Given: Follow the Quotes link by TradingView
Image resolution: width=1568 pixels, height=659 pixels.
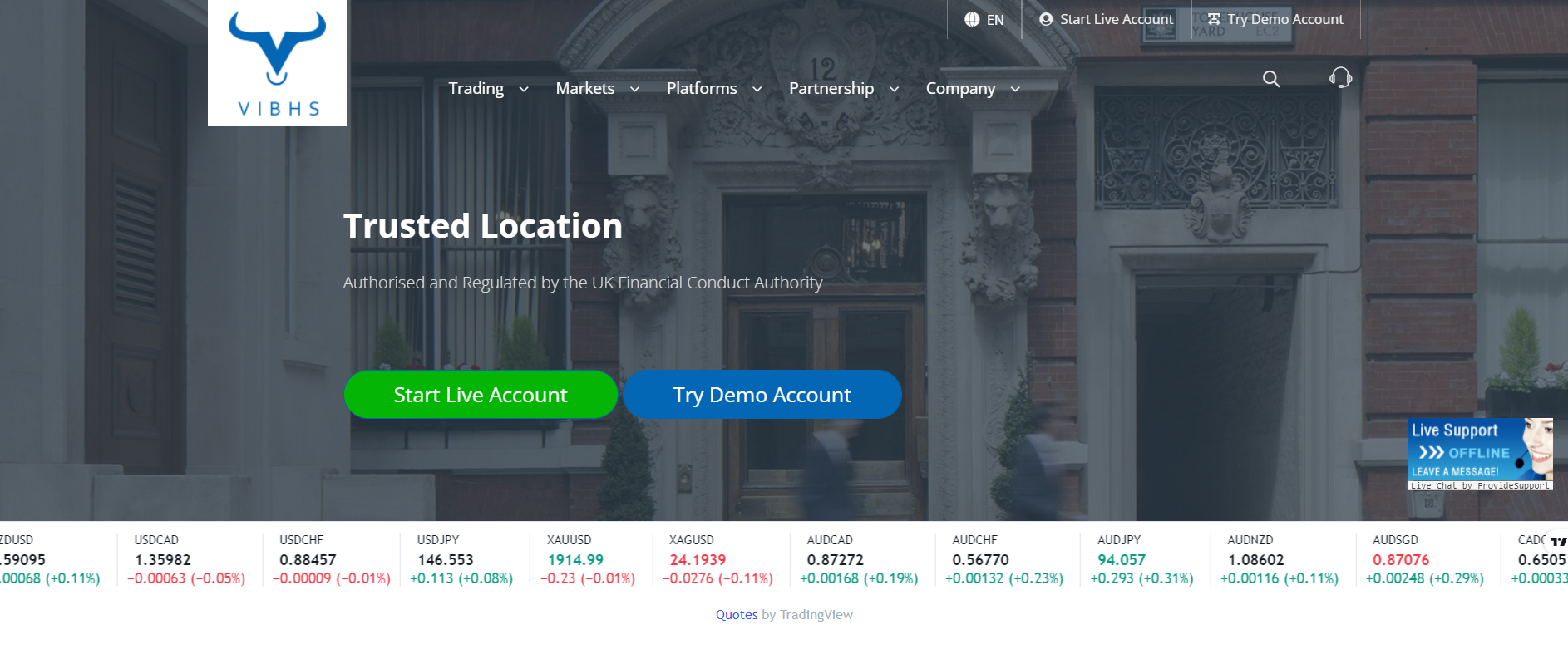Looking at the screenshot, I should (x=737, y=615).
